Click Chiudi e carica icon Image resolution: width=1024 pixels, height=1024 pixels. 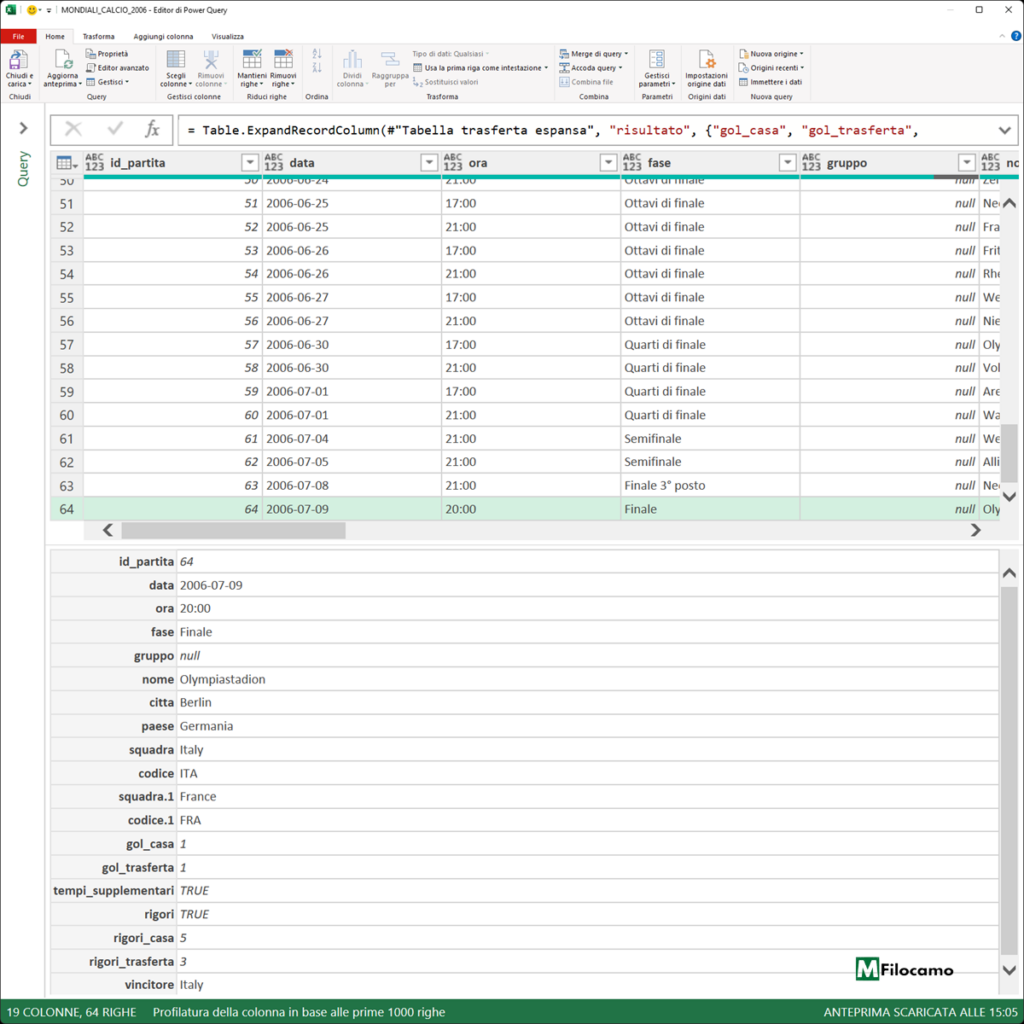(18, 59)
